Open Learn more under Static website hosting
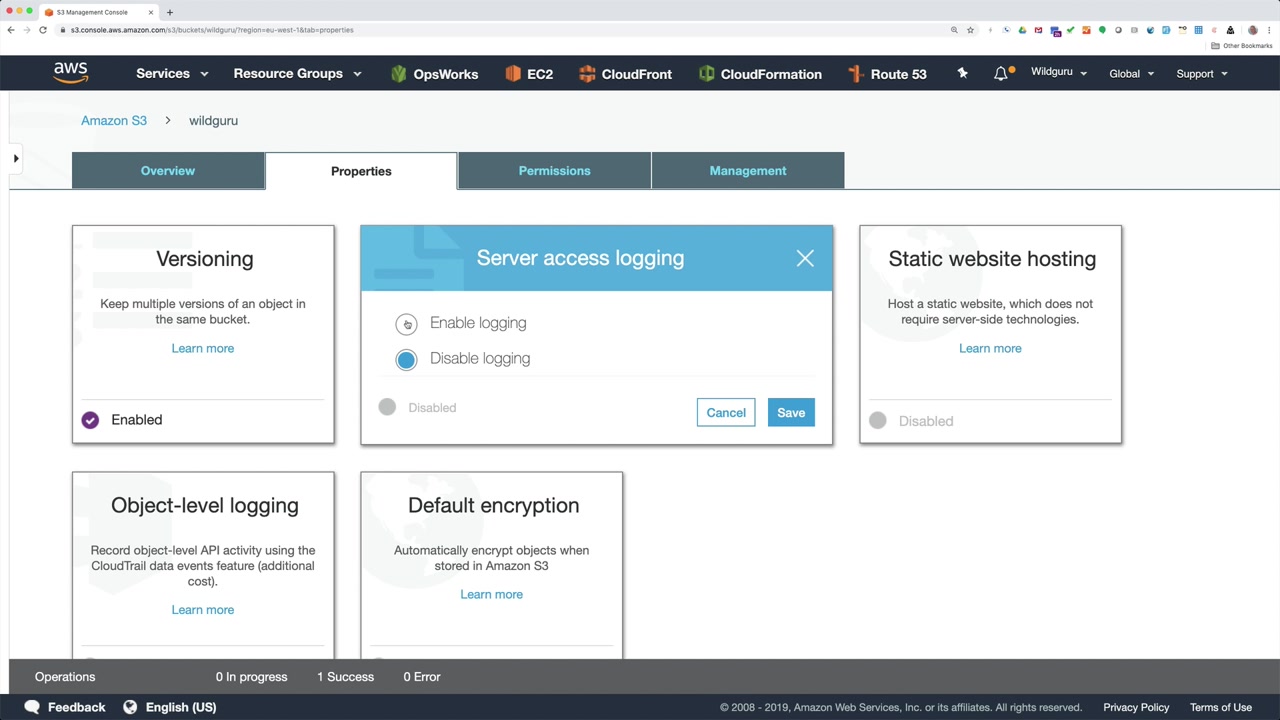 [x=990, y=349]
